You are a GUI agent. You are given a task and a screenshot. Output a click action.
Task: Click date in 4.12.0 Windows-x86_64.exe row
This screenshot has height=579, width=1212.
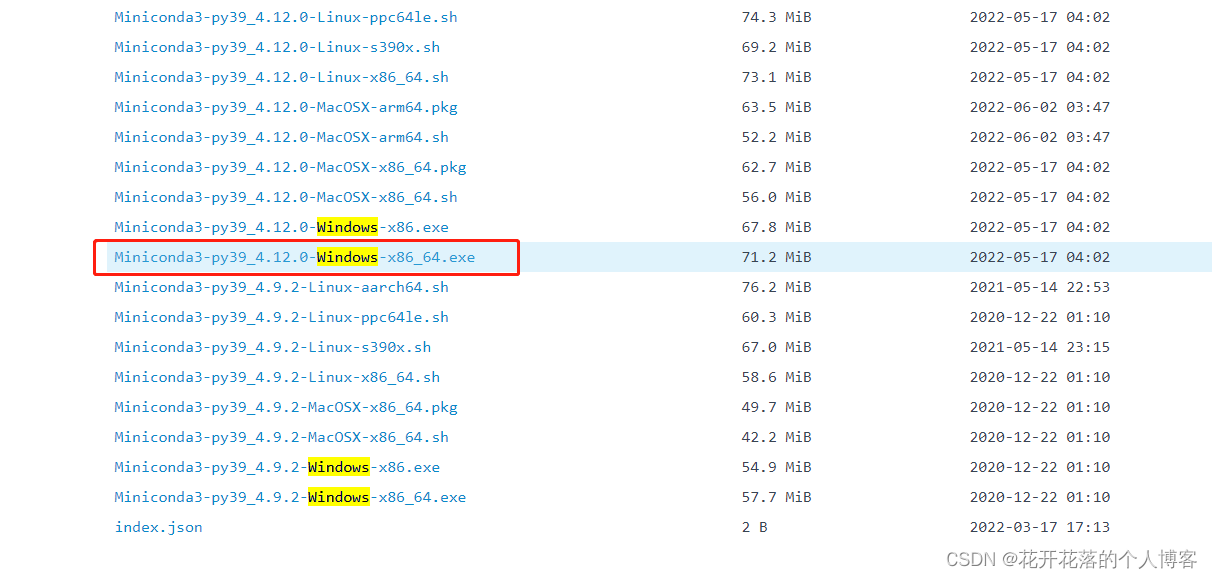1040,257
